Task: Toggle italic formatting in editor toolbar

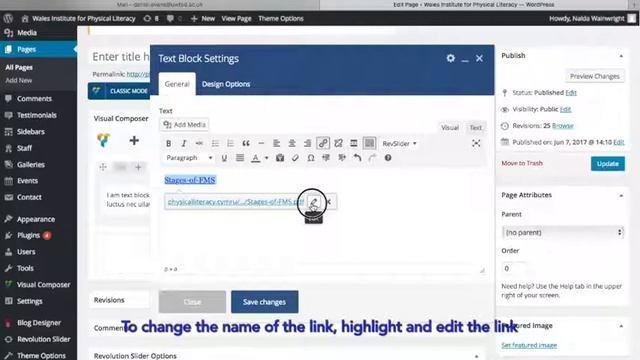Action: point(184,144)
